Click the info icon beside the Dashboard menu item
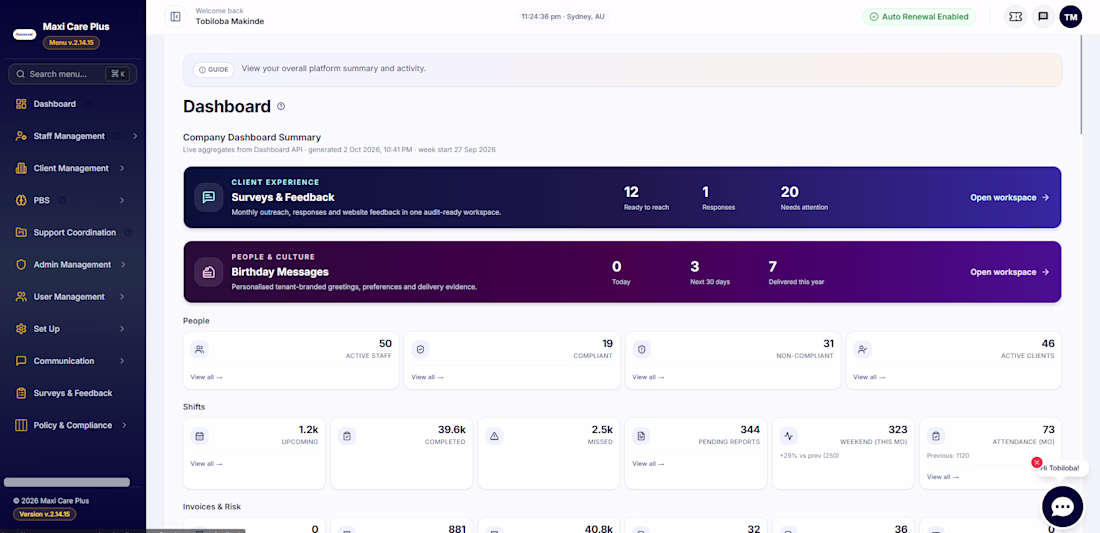 point(88,104)
